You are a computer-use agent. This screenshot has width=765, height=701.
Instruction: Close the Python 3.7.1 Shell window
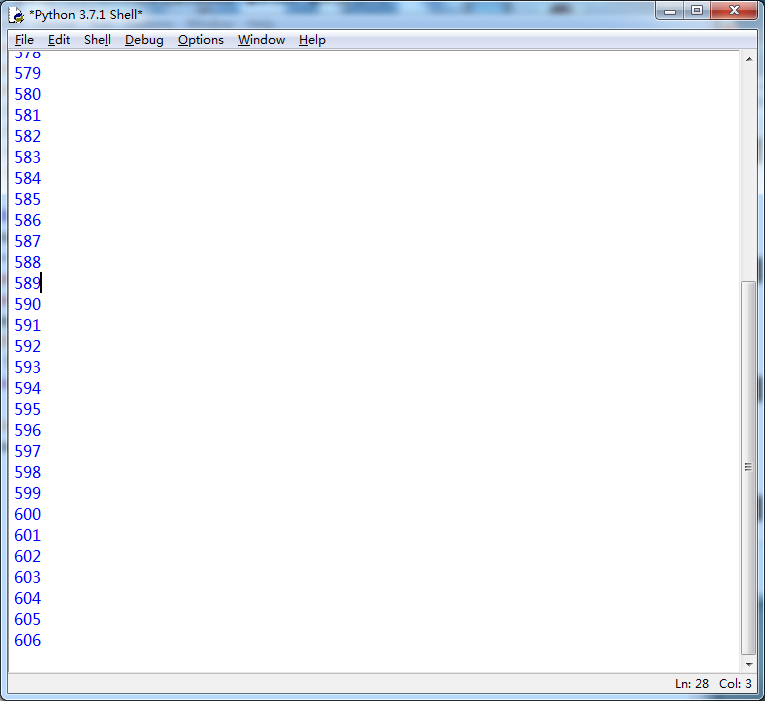pyautogui.click(x=734, y=11)
